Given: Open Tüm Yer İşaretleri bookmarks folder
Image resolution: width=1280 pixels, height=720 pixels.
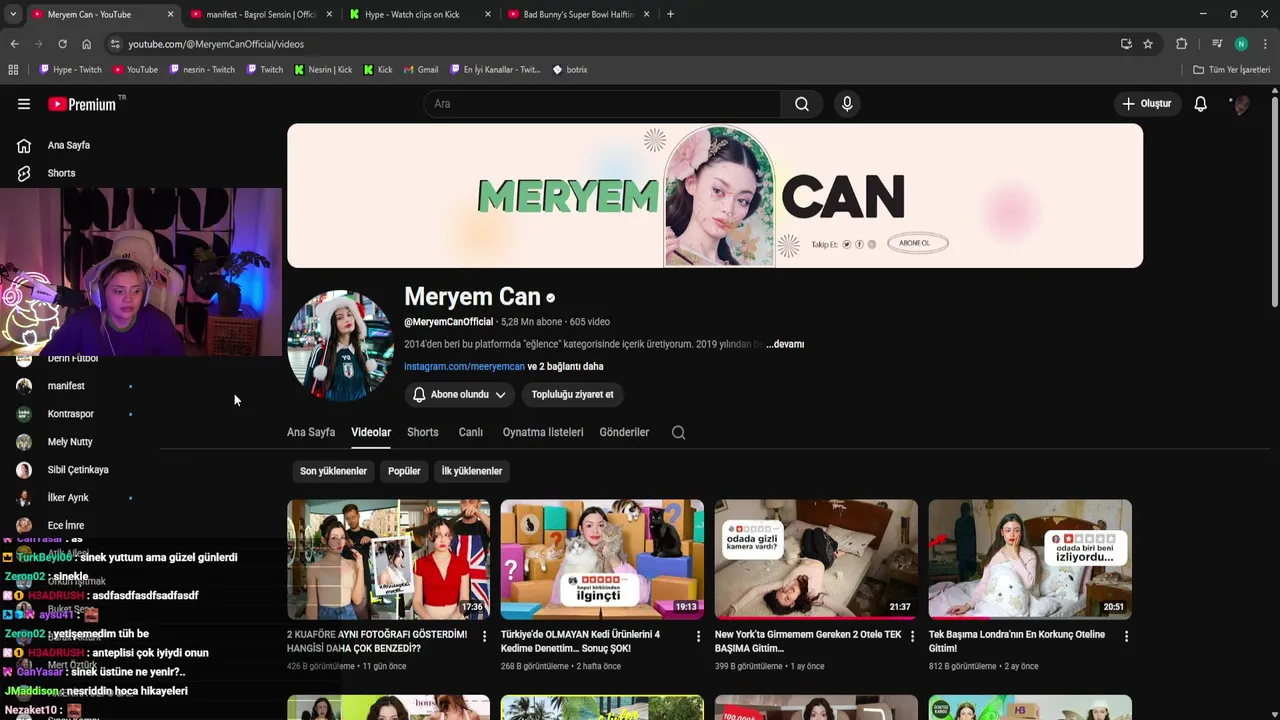Looking at the screenshot, I should click(x=1231, y=70).
